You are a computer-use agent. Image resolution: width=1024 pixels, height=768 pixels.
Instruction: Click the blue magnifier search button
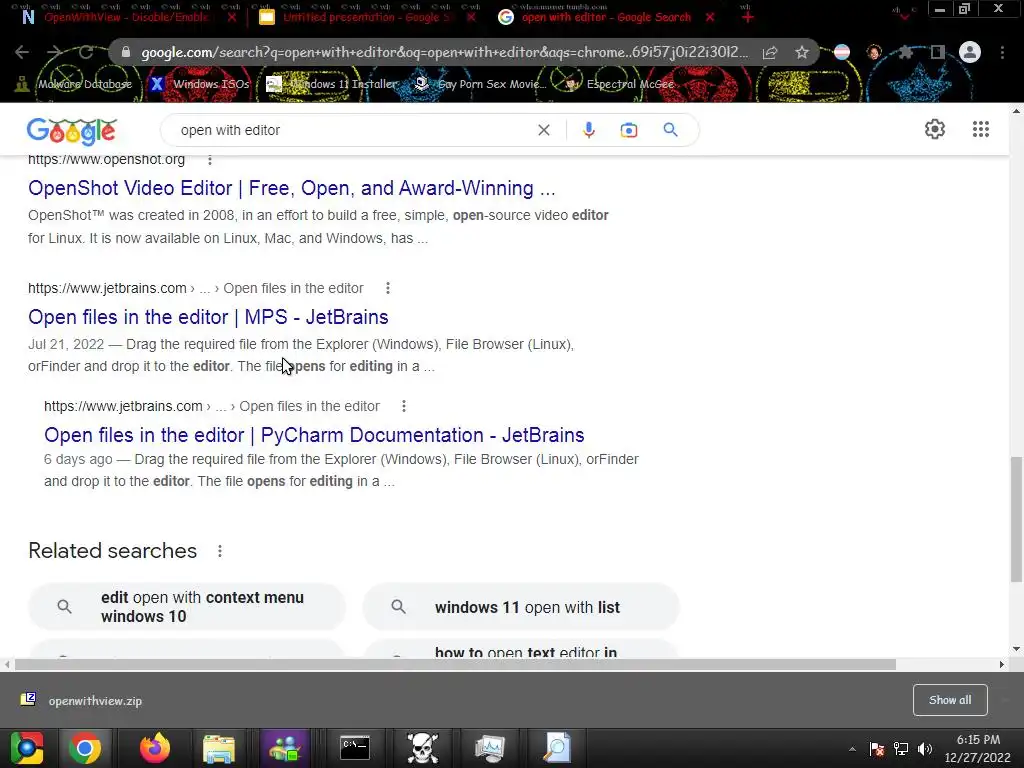click(x=671, y=130)
